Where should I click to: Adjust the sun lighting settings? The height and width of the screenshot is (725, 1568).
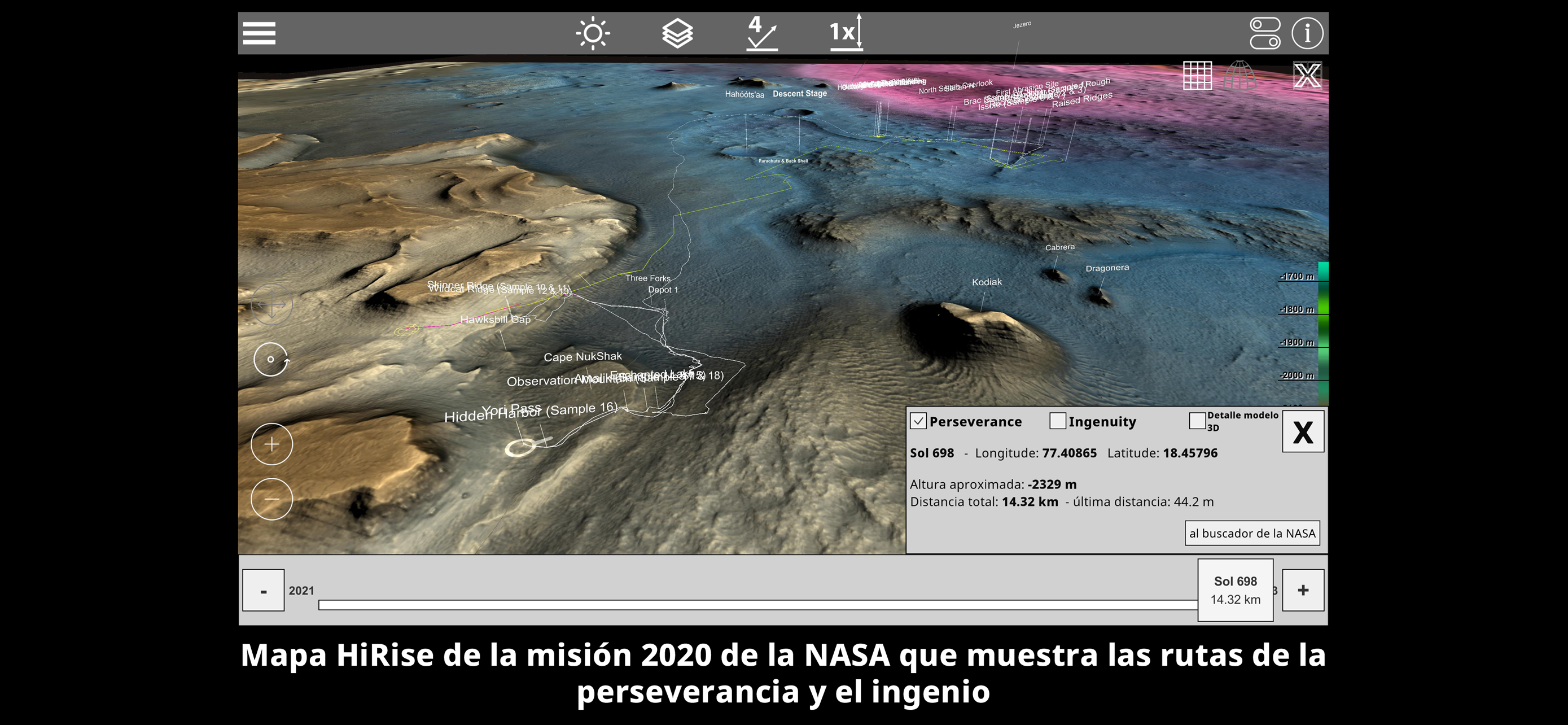(593, 33)
